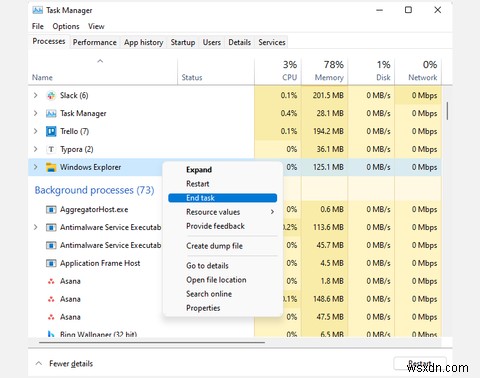The image size is (480, 378).
Task: Choose Create dump file
Action: [x=223, y=246]
